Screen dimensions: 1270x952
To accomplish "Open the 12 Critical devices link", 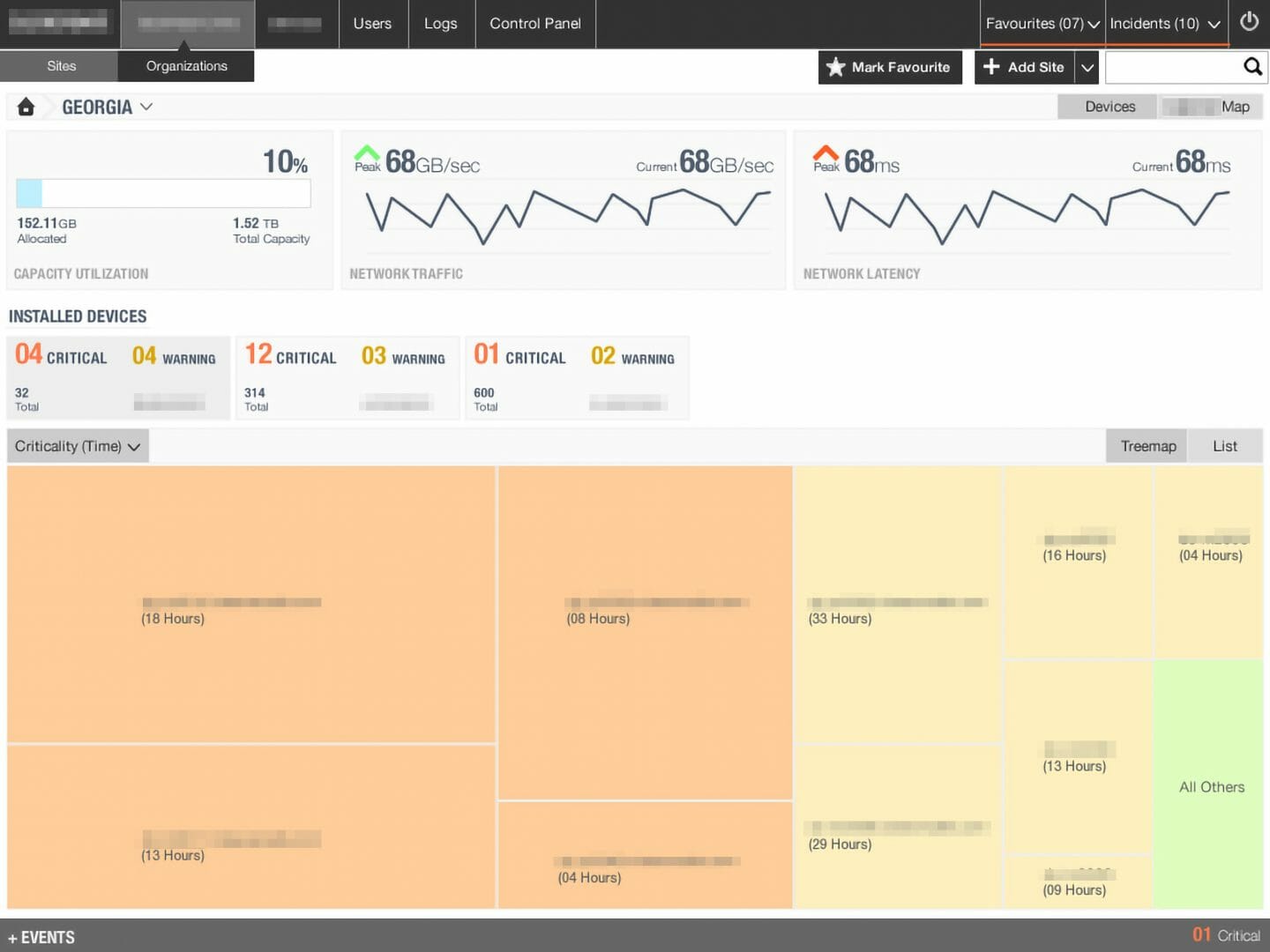I will click(x=291, y=356).
